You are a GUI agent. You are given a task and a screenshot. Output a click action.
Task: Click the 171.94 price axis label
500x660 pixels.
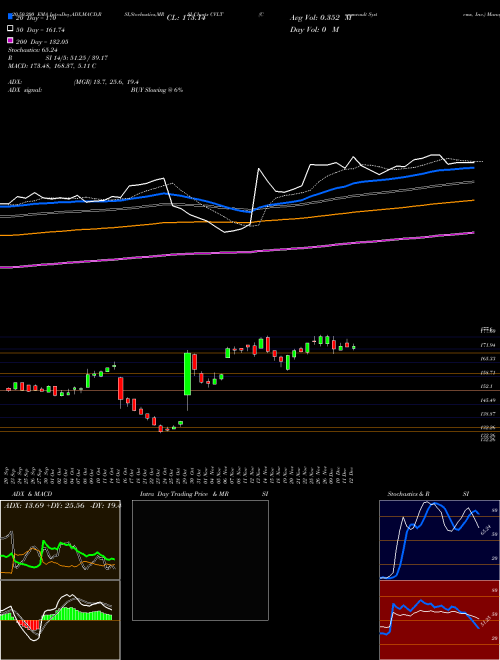click(488, 345)
